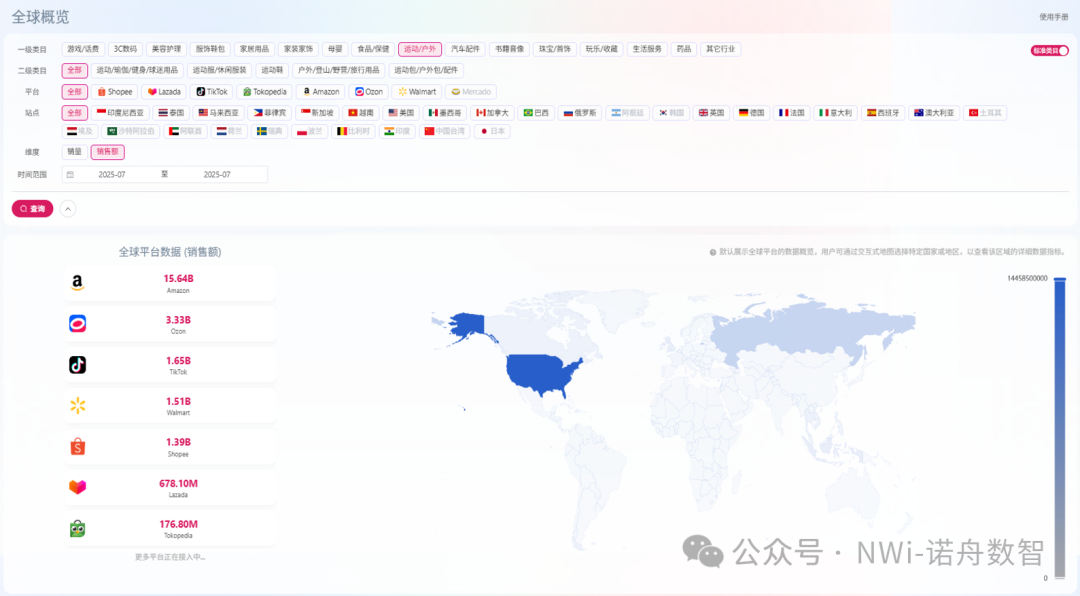1080x596 pixels.
Task: Open the end month 2025-07 picker
Action: click(x=217, y=175)
